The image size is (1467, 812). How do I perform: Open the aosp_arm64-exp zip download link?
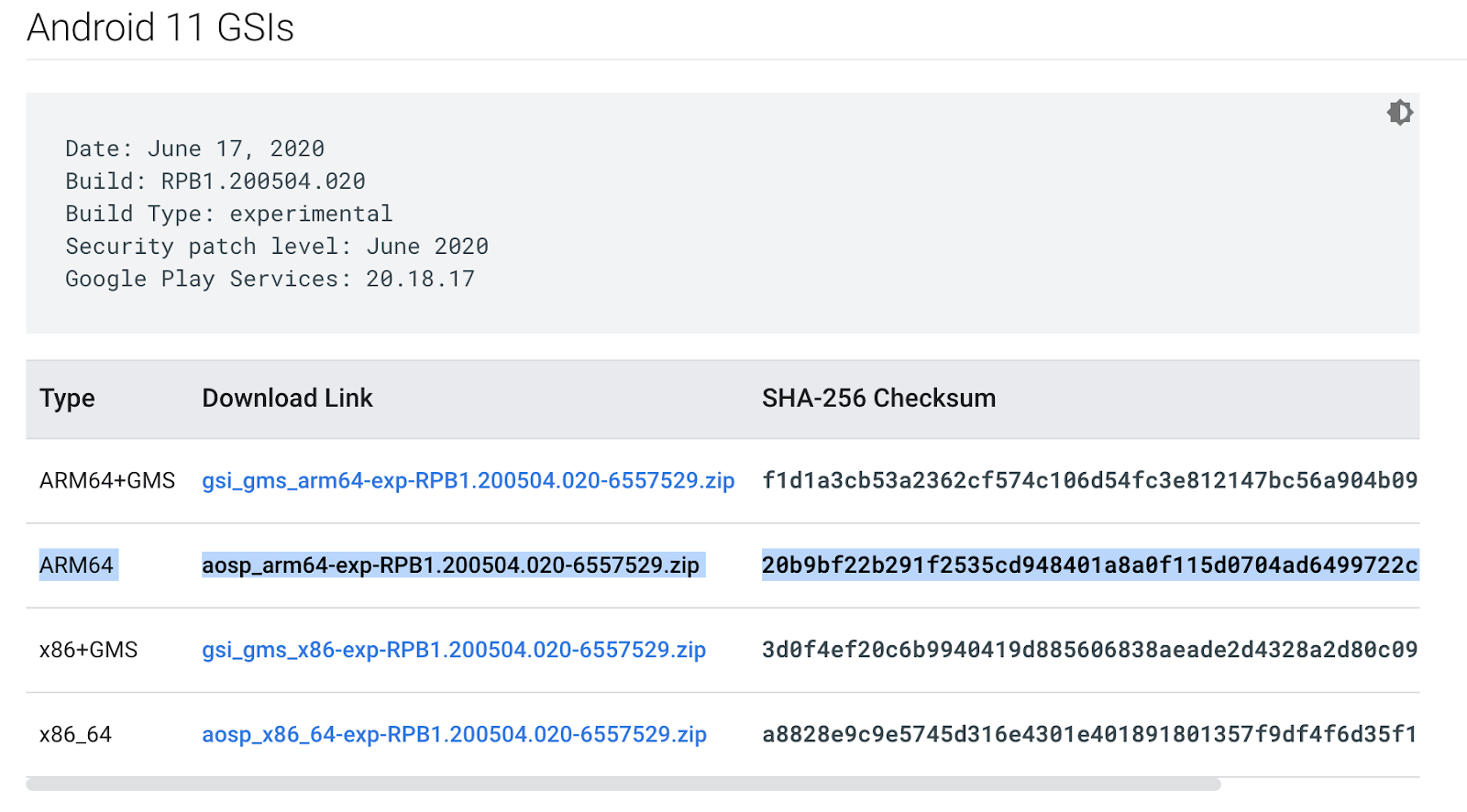(x=450, y=565)
